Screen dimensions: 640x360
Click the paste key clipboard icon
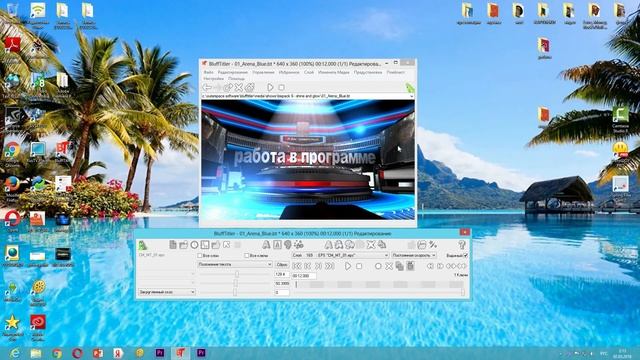coord(410,266)
